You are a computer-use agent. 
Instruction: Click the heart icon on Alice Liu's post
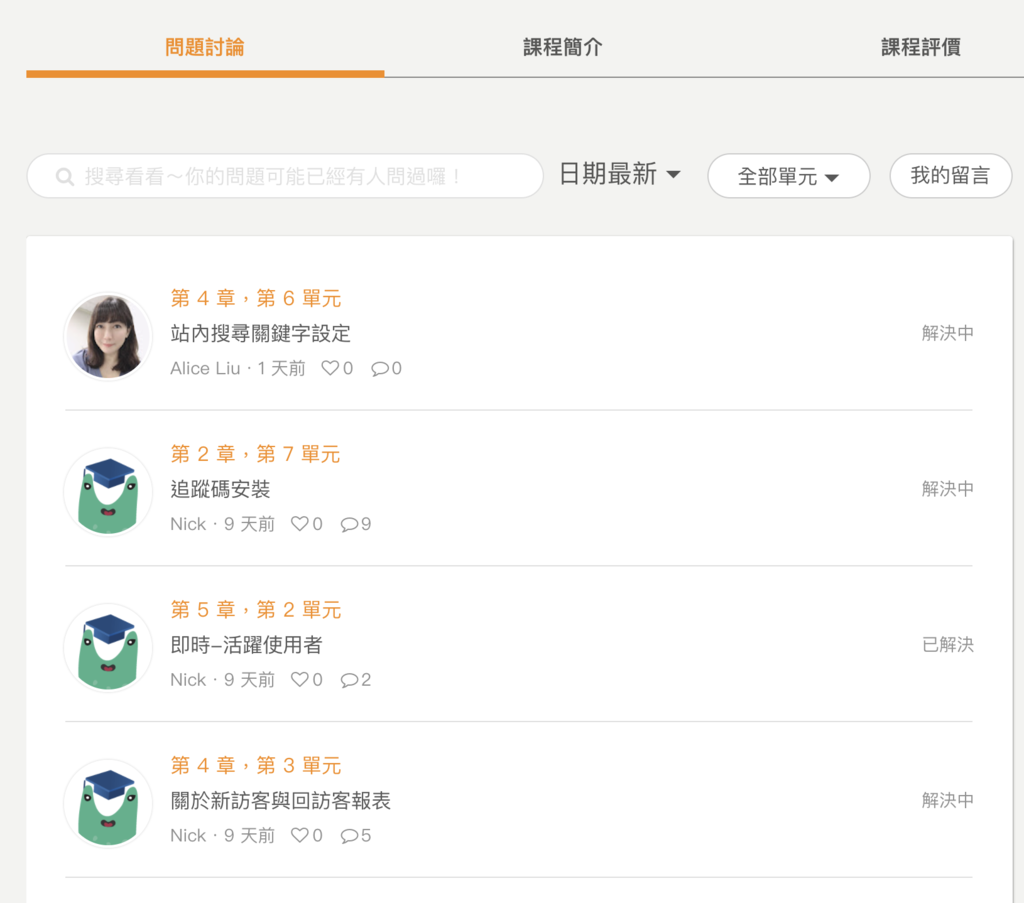(x=330, y=368)
